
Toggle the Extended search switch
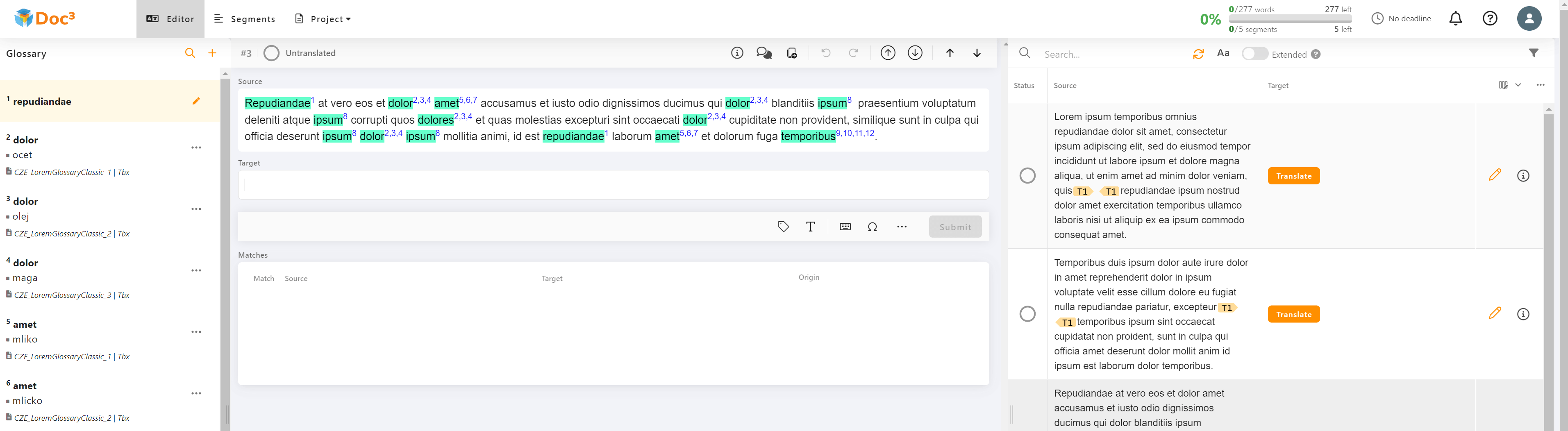click(x=1254, y=54)
